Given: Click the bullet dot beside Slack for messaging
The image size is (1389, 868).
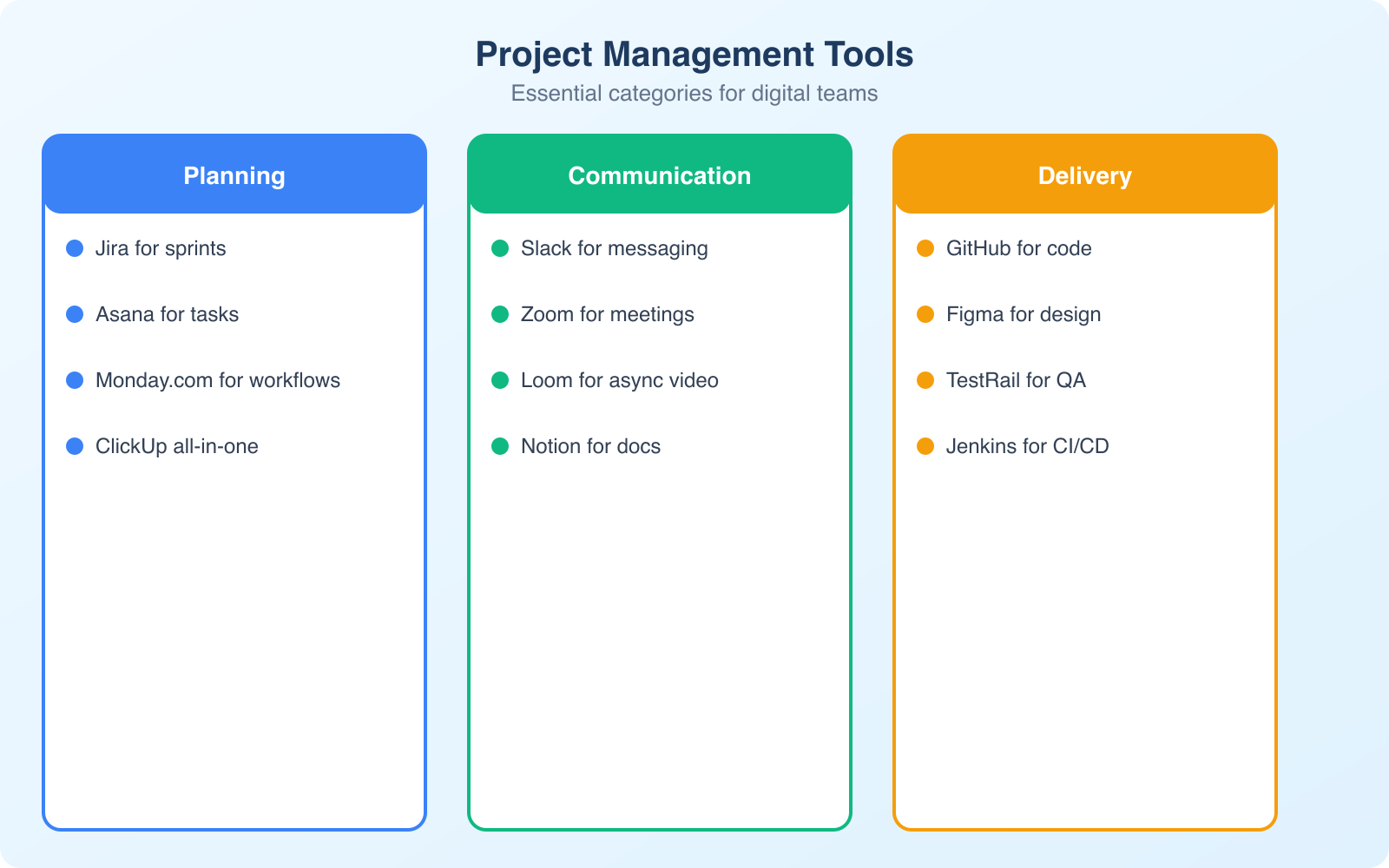Looking at the screenshot, I should coord(499,248).
